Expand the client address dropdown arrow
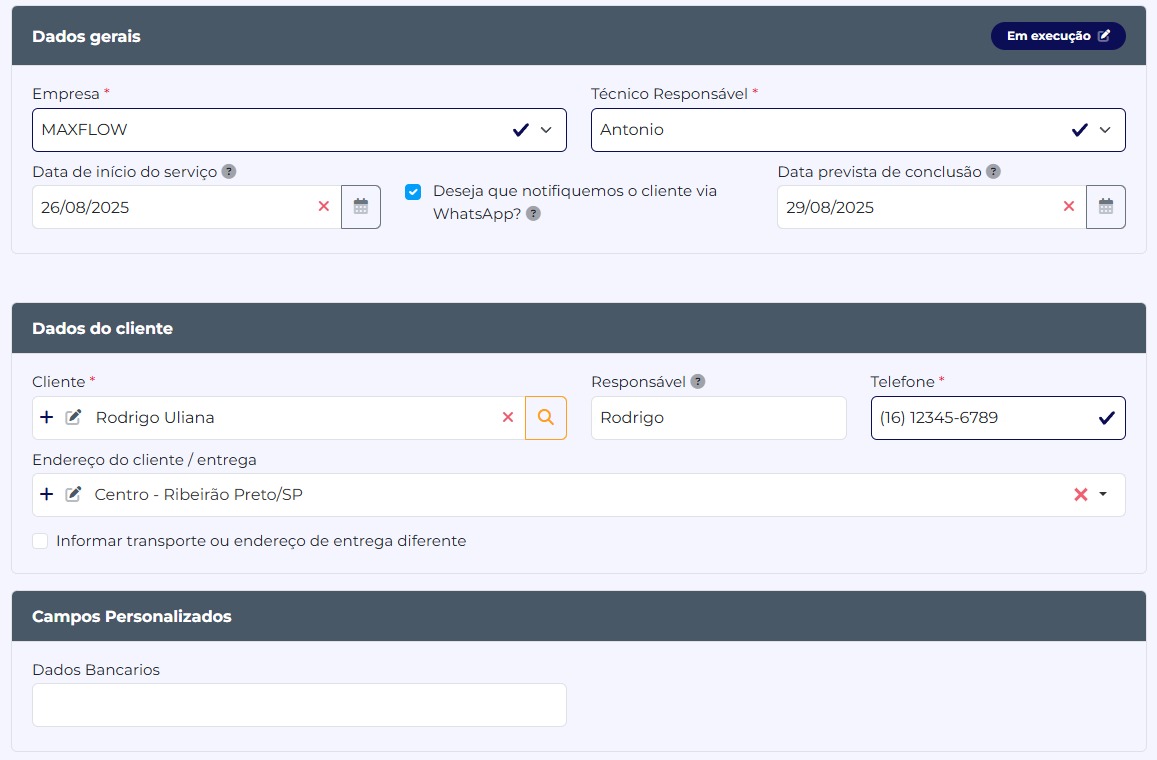The image size is (1157, 760). [x=1103, y=495]
